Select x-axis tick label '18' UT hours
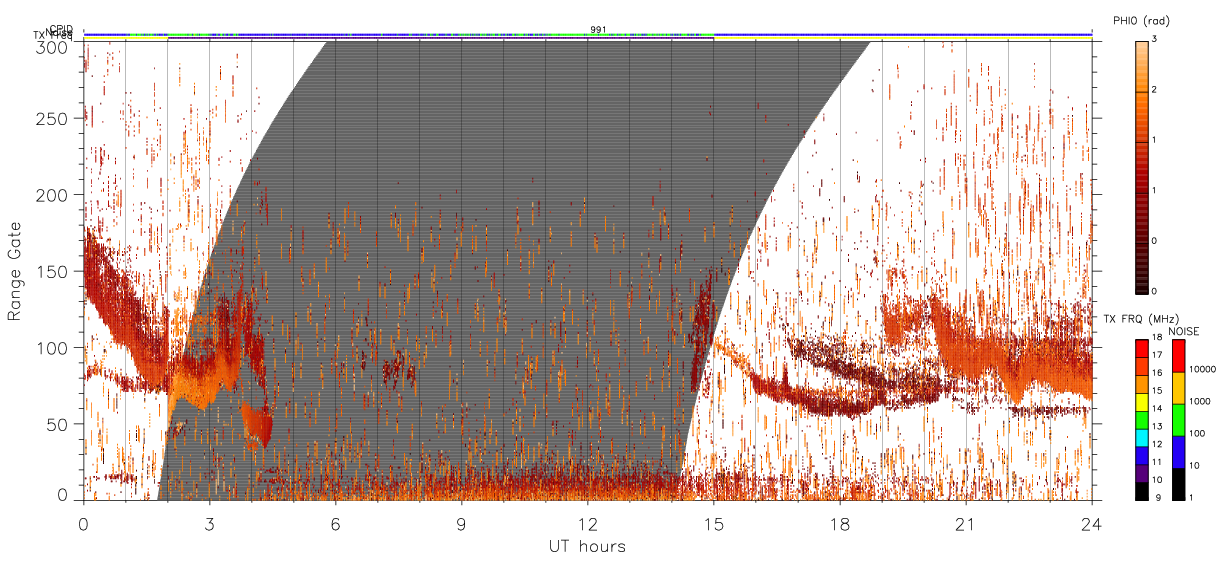1228x567 pixels. [x=840, y=524]
